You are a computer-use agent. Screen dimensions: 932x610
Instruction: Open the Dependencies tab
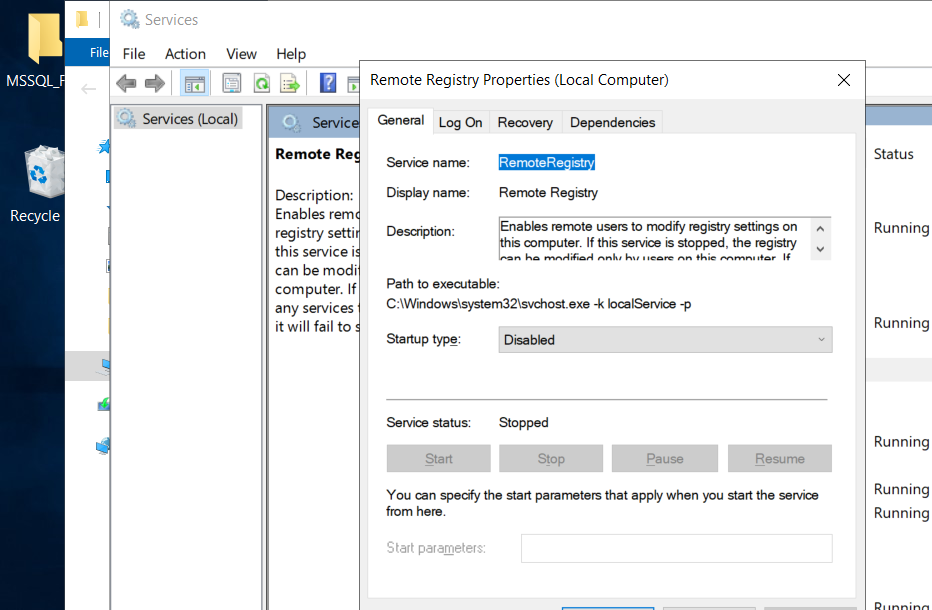612,122
